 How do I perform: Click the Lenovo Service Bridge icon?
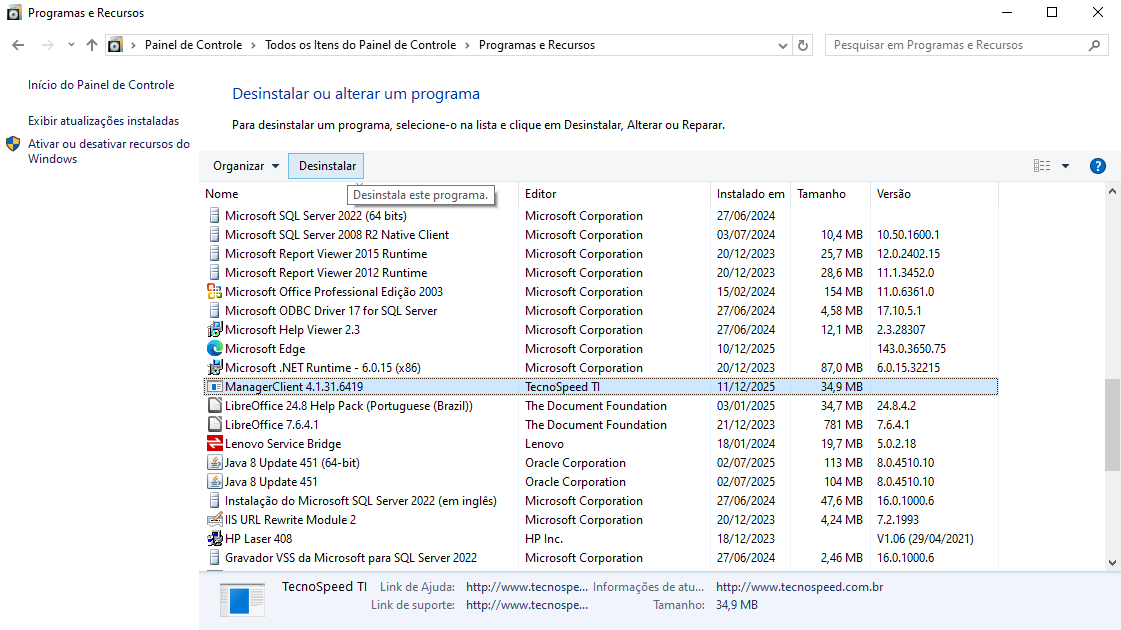214,444
